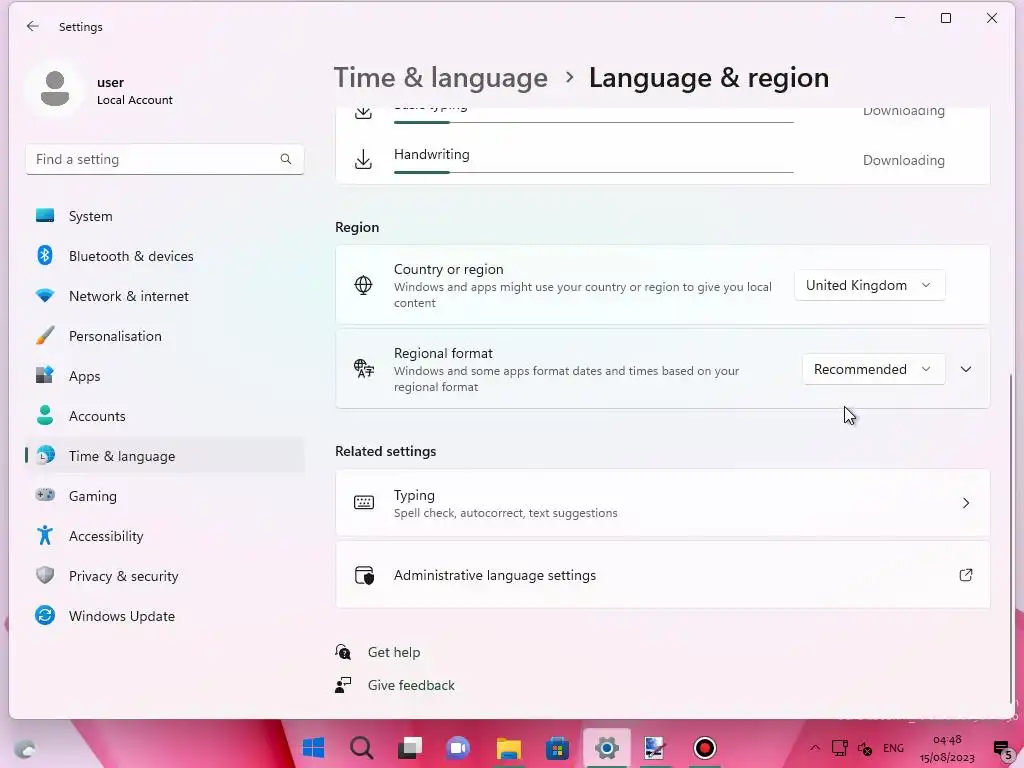Open Administrative language settings
This screenshot has height=768, width=1024.
pyautogui.click(x=662, y=575)
